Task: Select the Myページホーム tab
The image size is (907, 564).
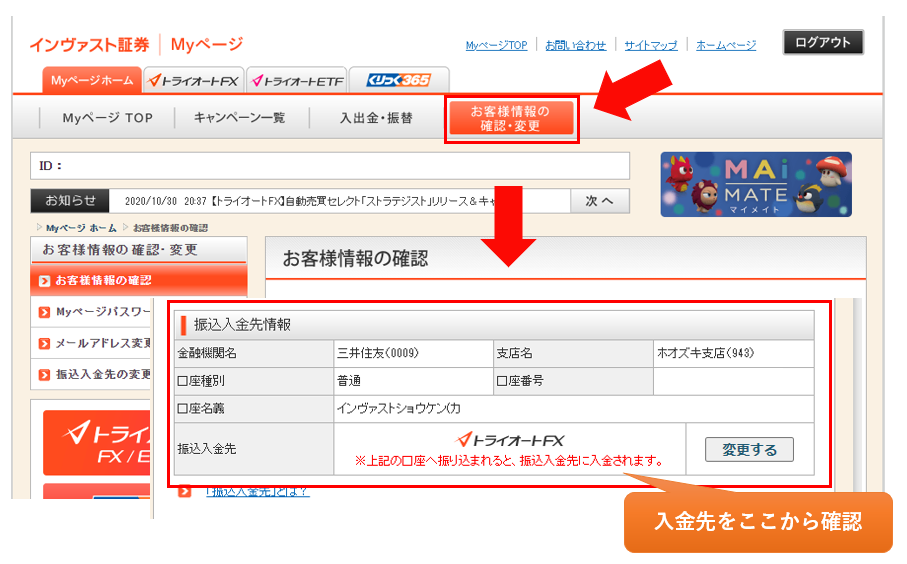Action: 92,80
